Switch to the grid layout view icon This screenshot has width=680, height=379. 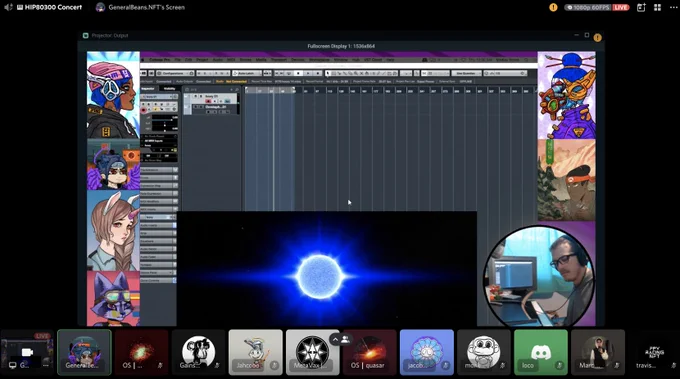point(657,7)
